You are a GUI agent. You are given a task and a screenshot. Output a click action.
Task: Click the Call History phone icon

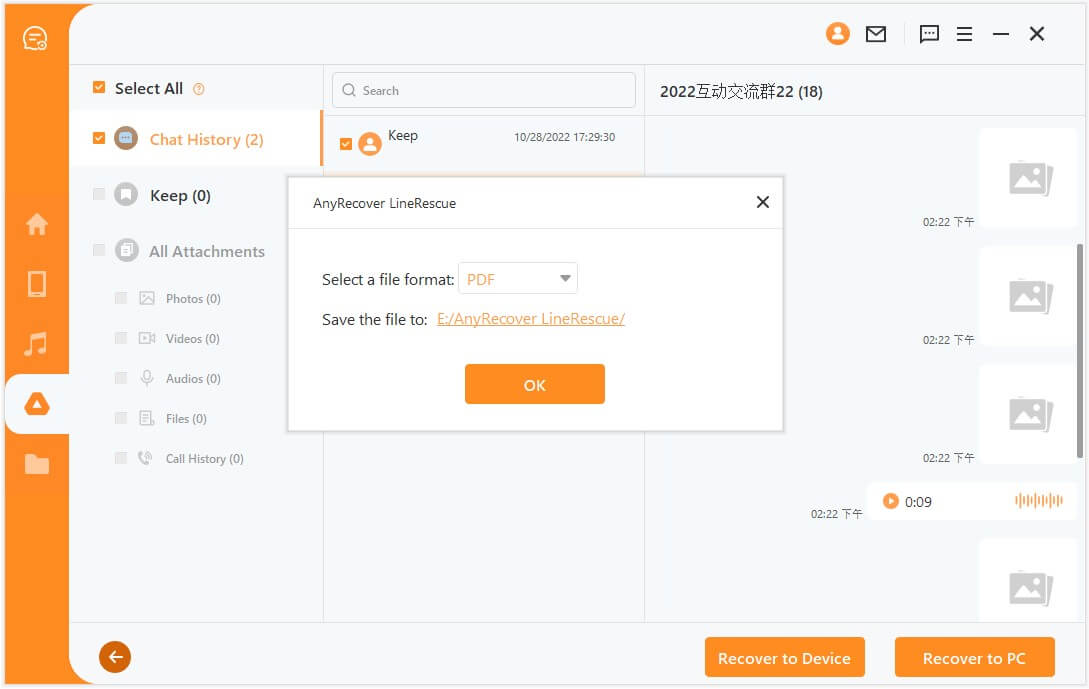pyautogui.click(x=145, y=458)
